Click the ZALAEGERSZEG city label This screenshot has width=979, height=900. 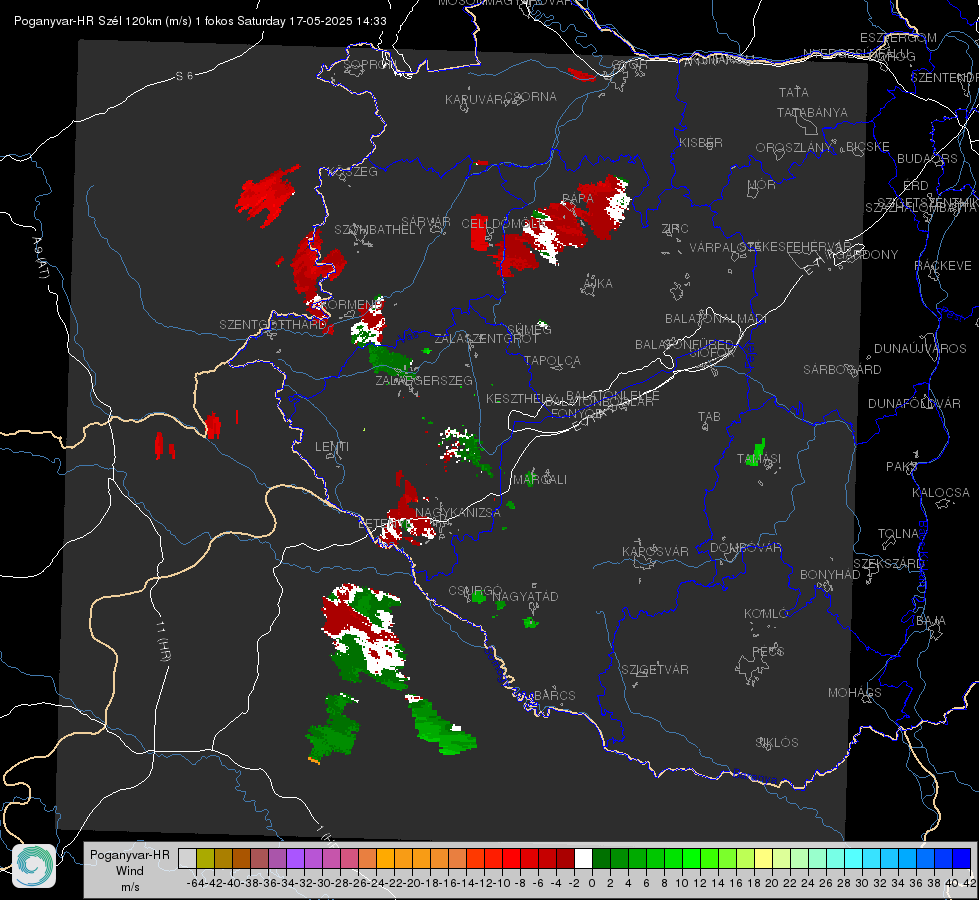tap(424, 381)
